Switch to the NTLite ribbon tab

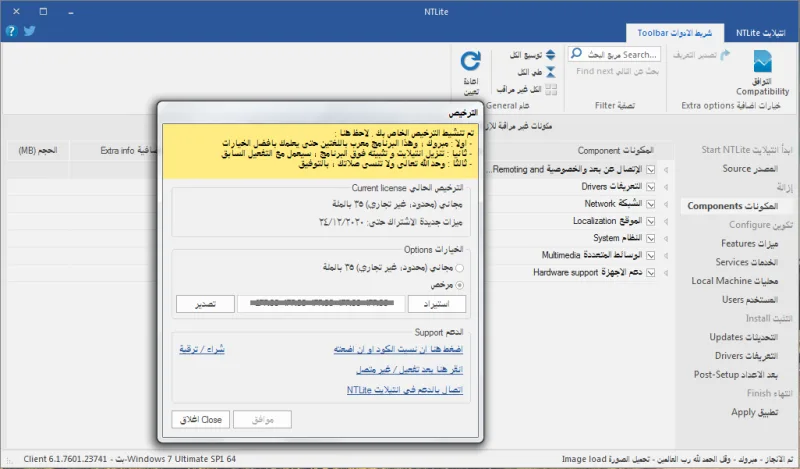[x=761, y=33]
